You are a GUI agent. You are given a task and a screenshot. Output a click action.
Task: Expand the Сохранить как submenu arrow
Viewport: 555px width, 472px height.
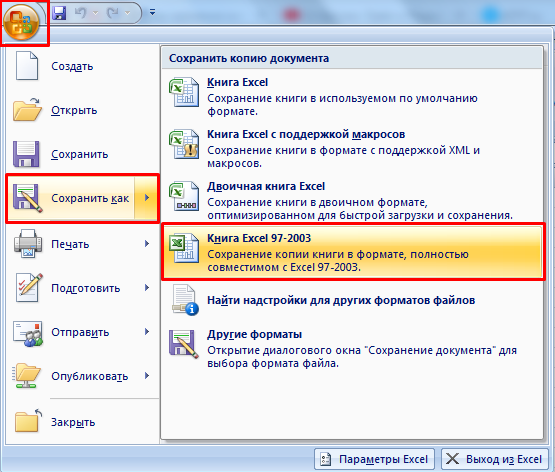click(147, 198)
